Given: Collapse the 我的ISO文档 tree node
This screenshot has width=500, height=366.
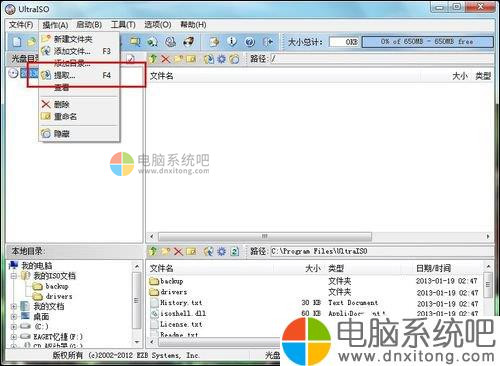Looking at the screenshot, I should pyautogui.click(x=14, y=276).
